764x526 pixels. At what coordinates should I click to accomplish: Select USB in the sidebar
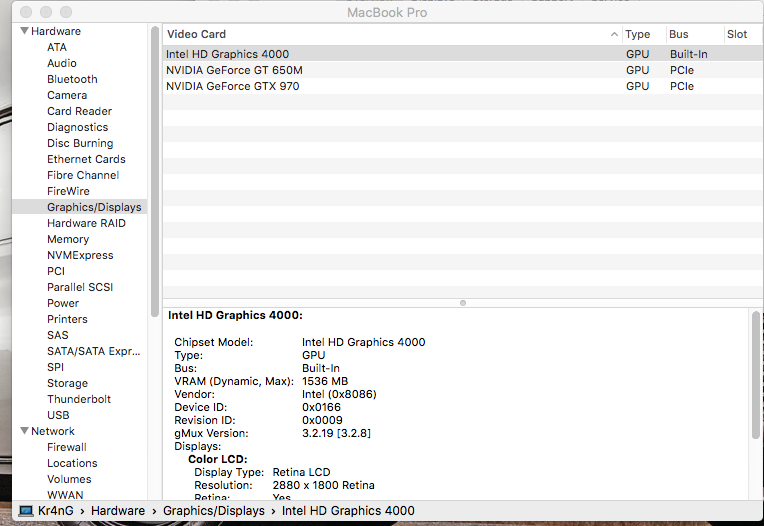point(58,415)
